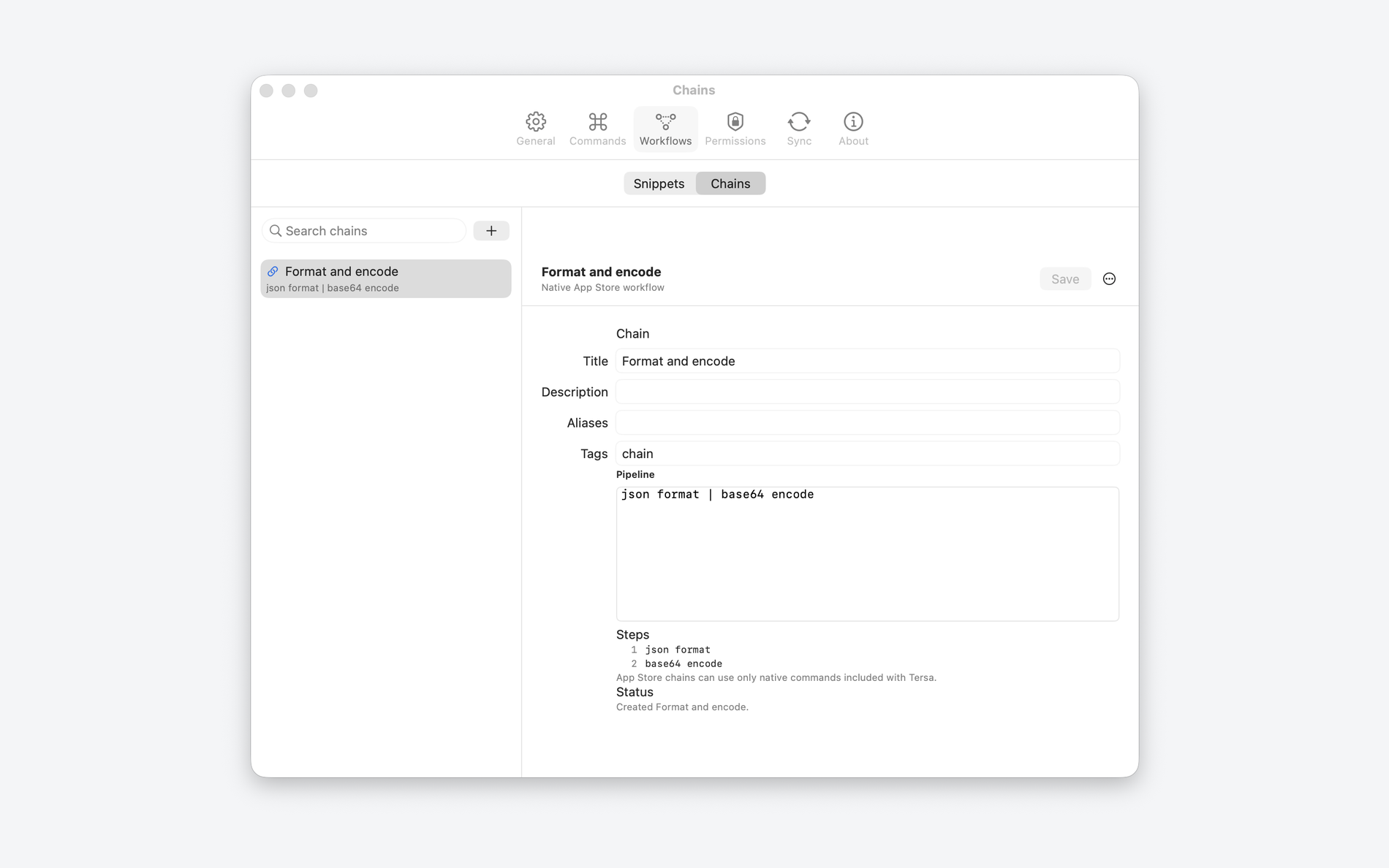The height and width of the screenshot is (868, 1389).
Task: Open the Sync arrows icon
Action: [x=798, y=121]
